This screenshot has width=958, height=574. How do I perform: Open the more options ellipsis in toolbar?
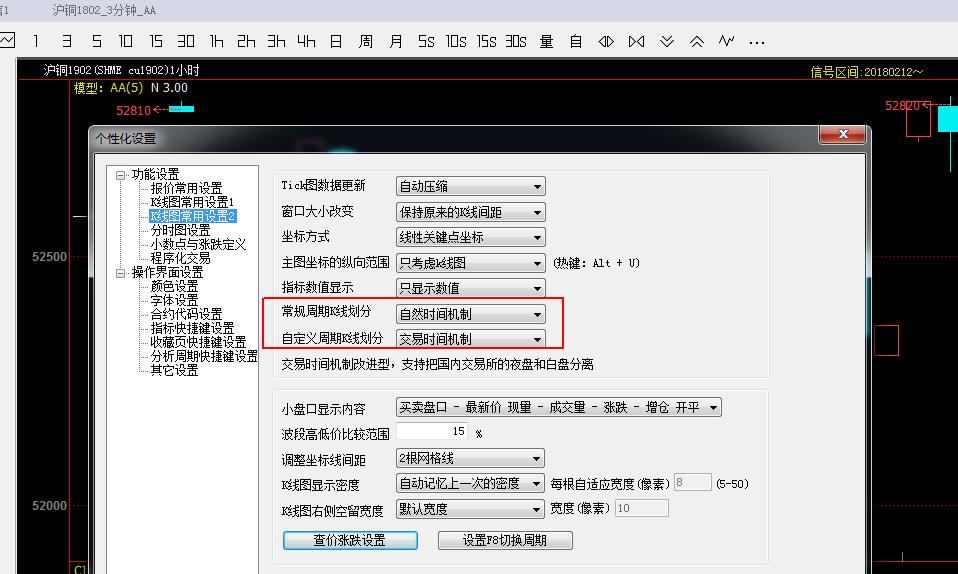click(x=757, y=42)
